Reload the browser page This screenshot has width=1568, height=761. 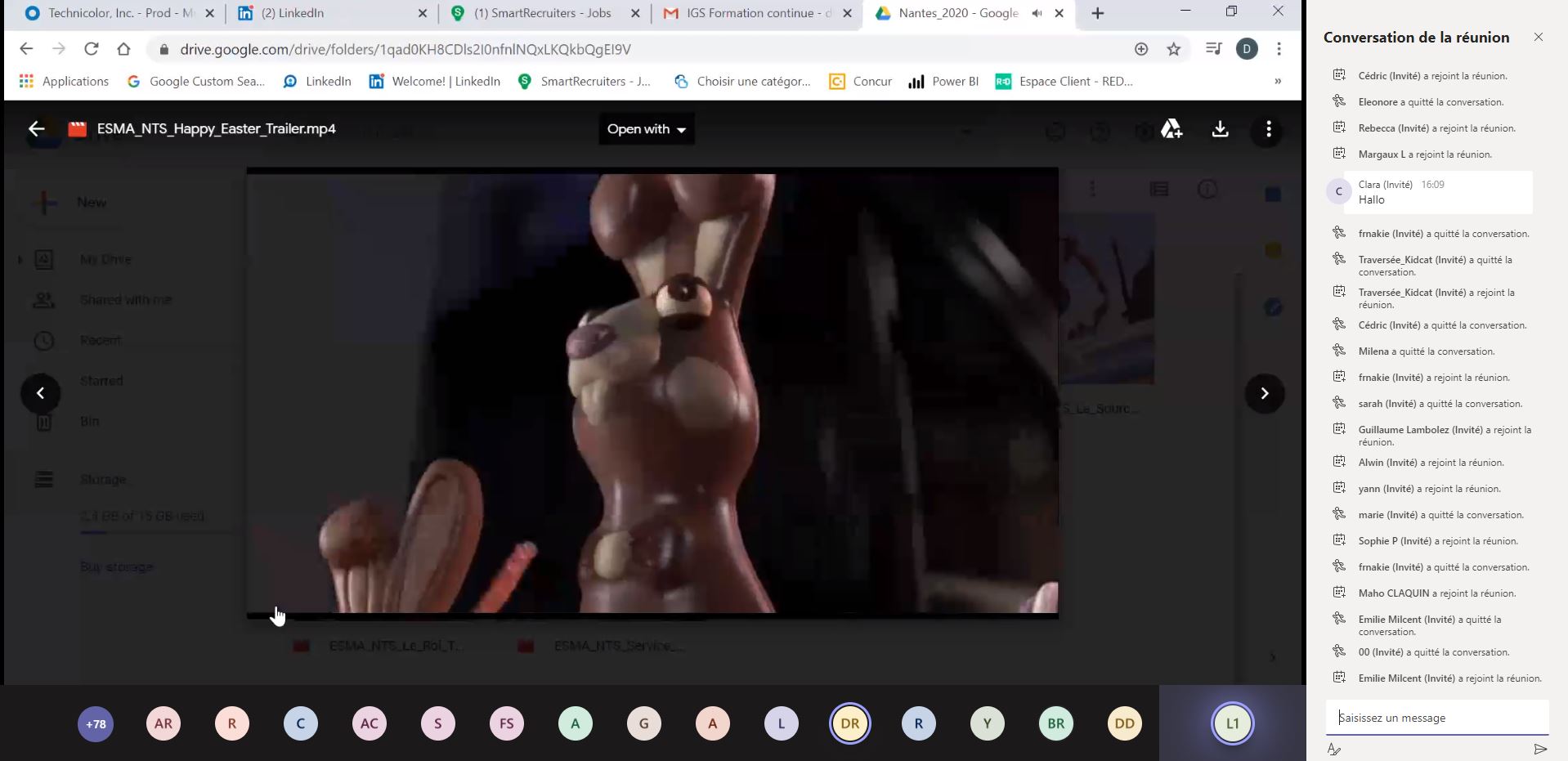[92, 49]
